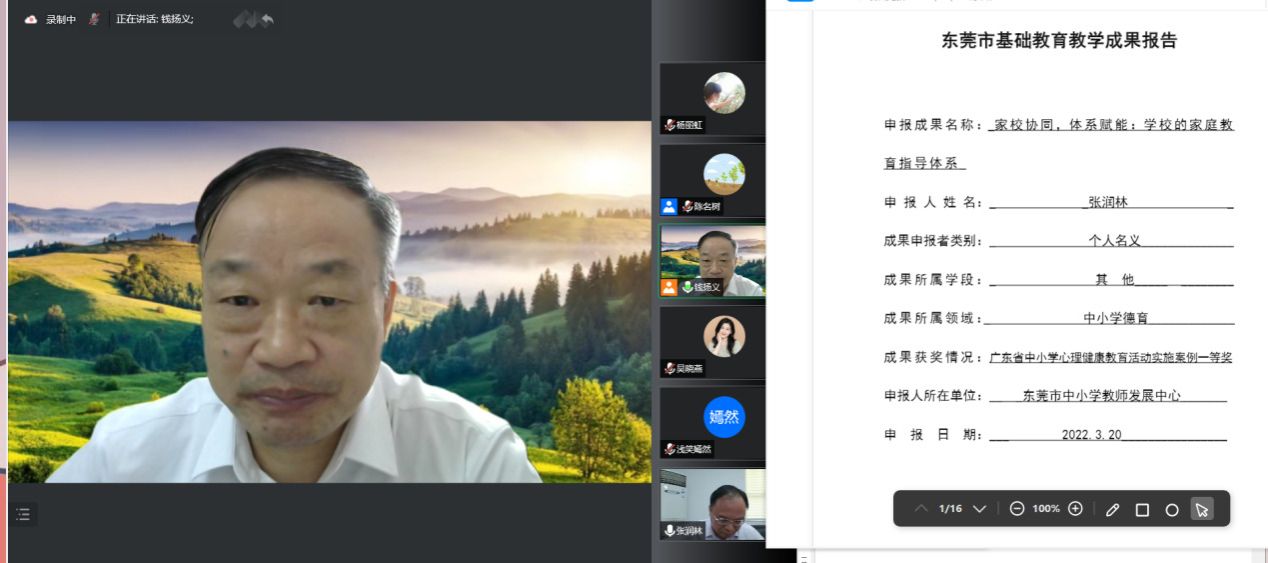1268x563 pixels.
Task: Click the muted microphone icon by 吴晓燕
Action: point(669,368)
